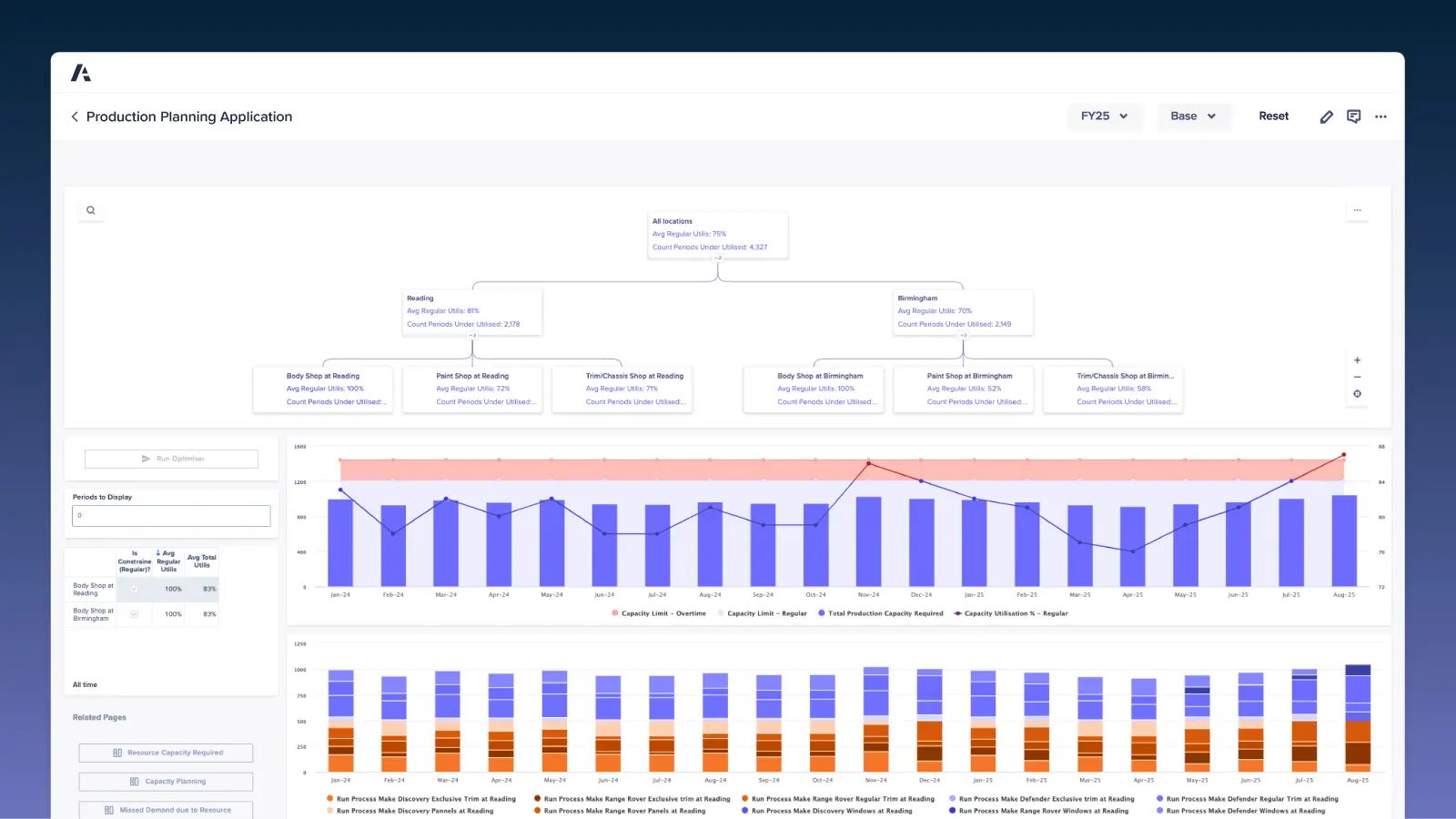Click the Run Optimiser button
The width and height of the screenshot is (1456, 819).
coord(171,458)
